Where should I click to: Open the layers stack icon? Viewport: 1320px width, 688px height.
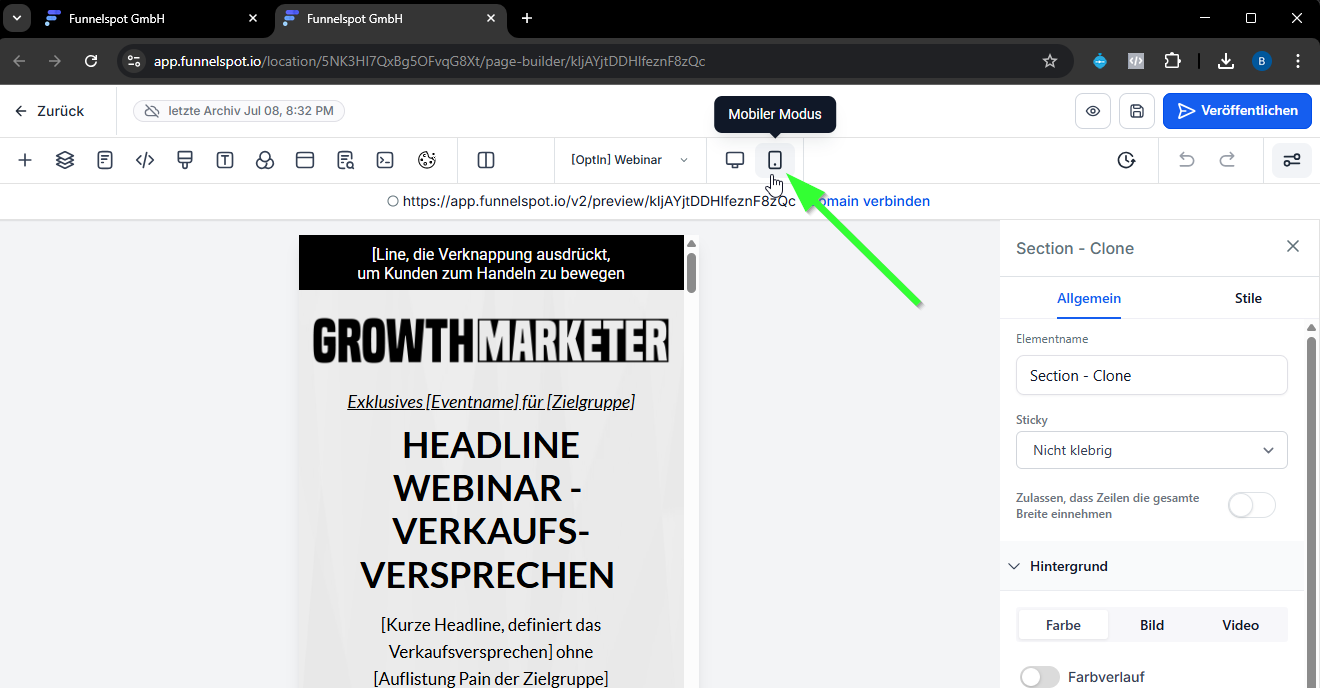65,160
